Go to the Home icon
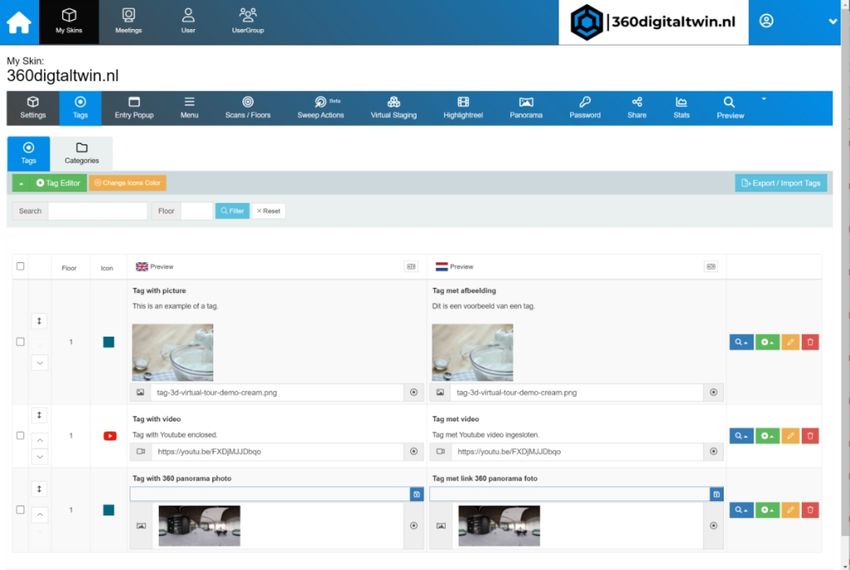Image resolution: width=850 pixels, height=570 pixels. (19, 22)
